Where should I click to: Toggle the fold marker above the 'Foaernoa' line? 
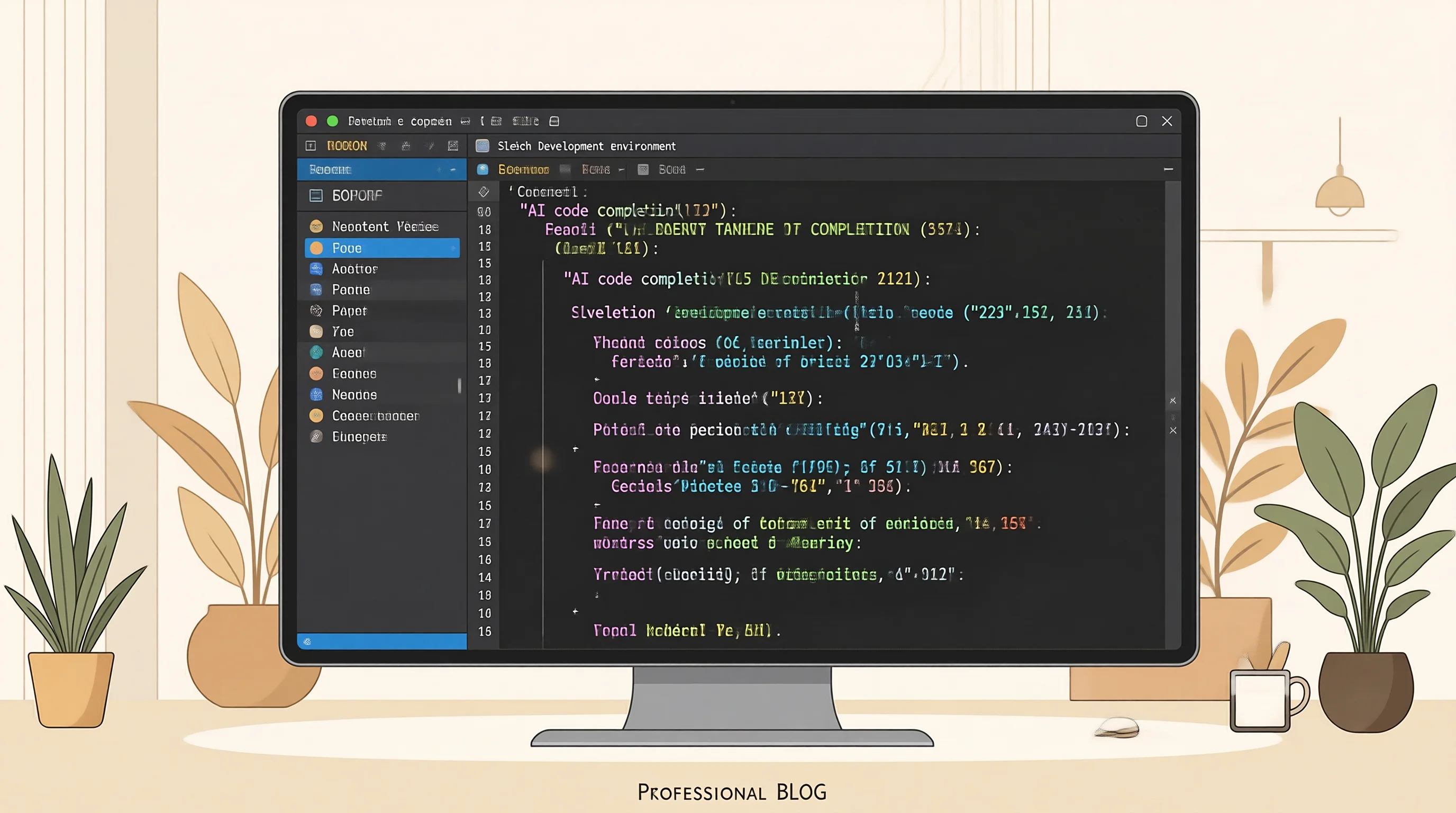[x=576, y=449]
